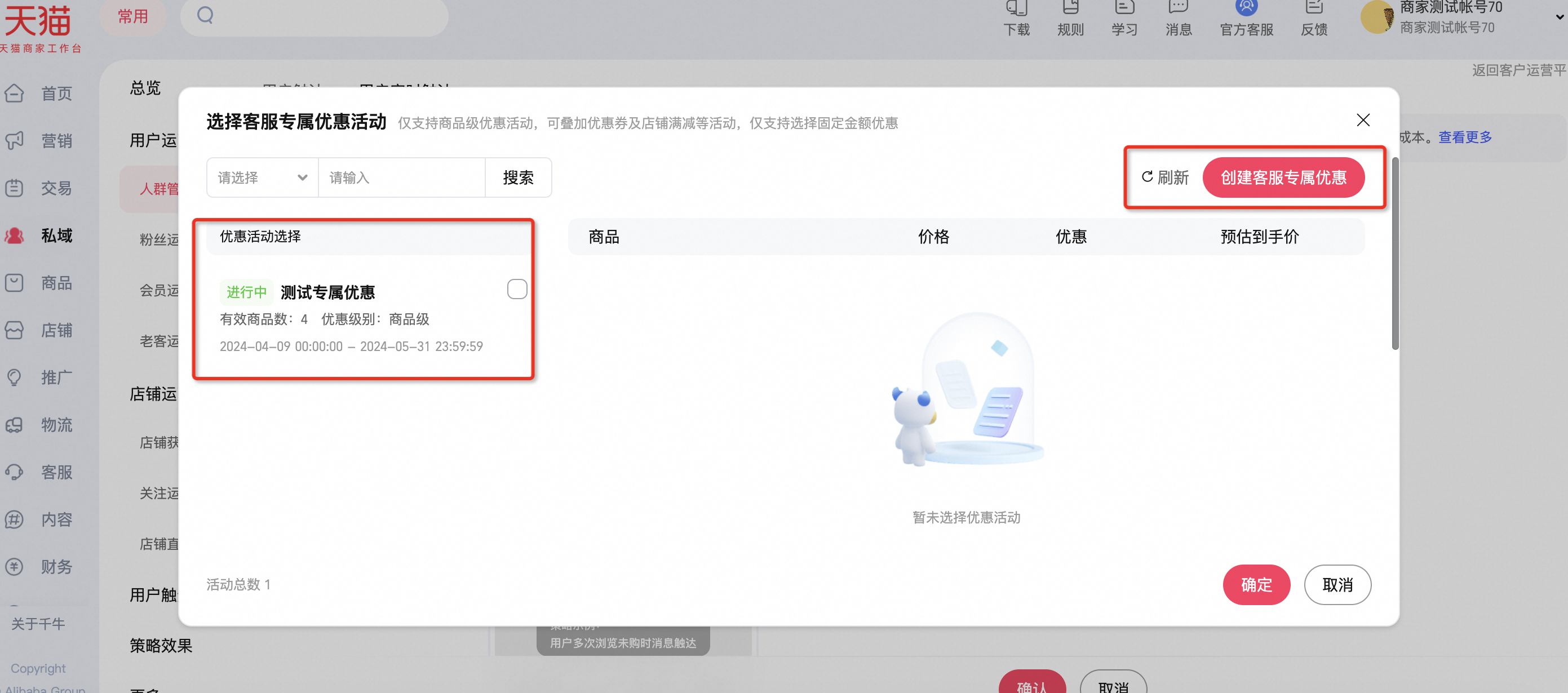Select the 常用 tab in top bar

[x=134, y=16]
